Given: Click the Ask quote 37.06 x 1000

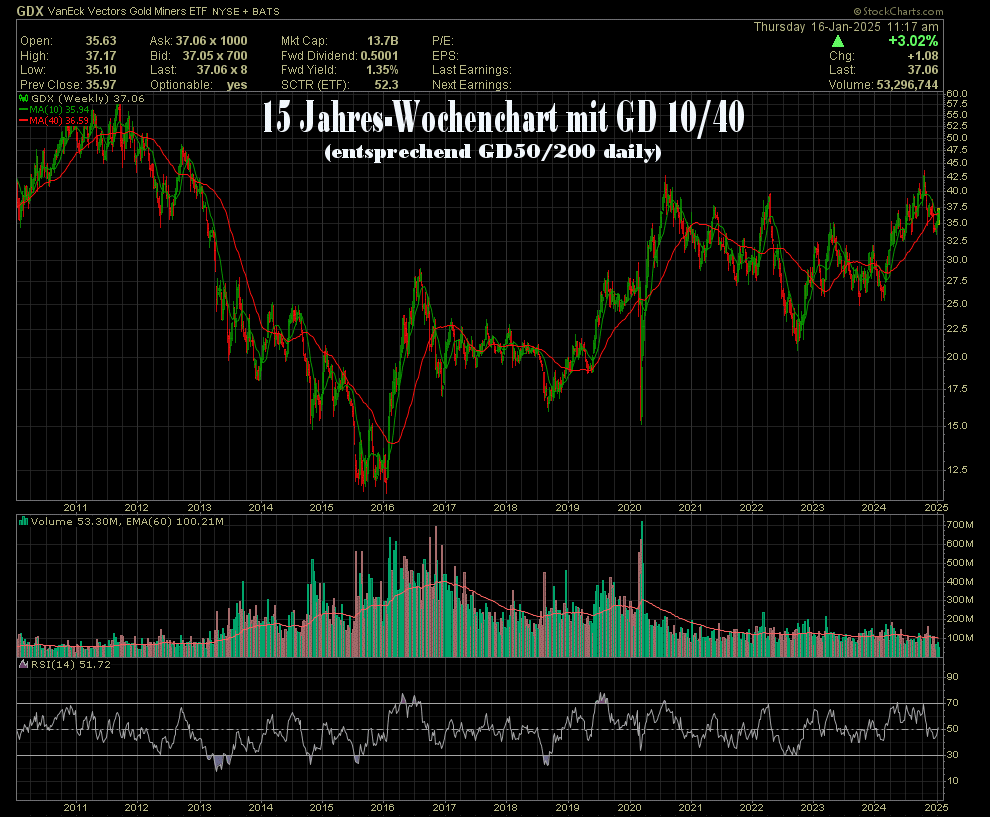Looking at the screenshot, I should pos(212,41).
